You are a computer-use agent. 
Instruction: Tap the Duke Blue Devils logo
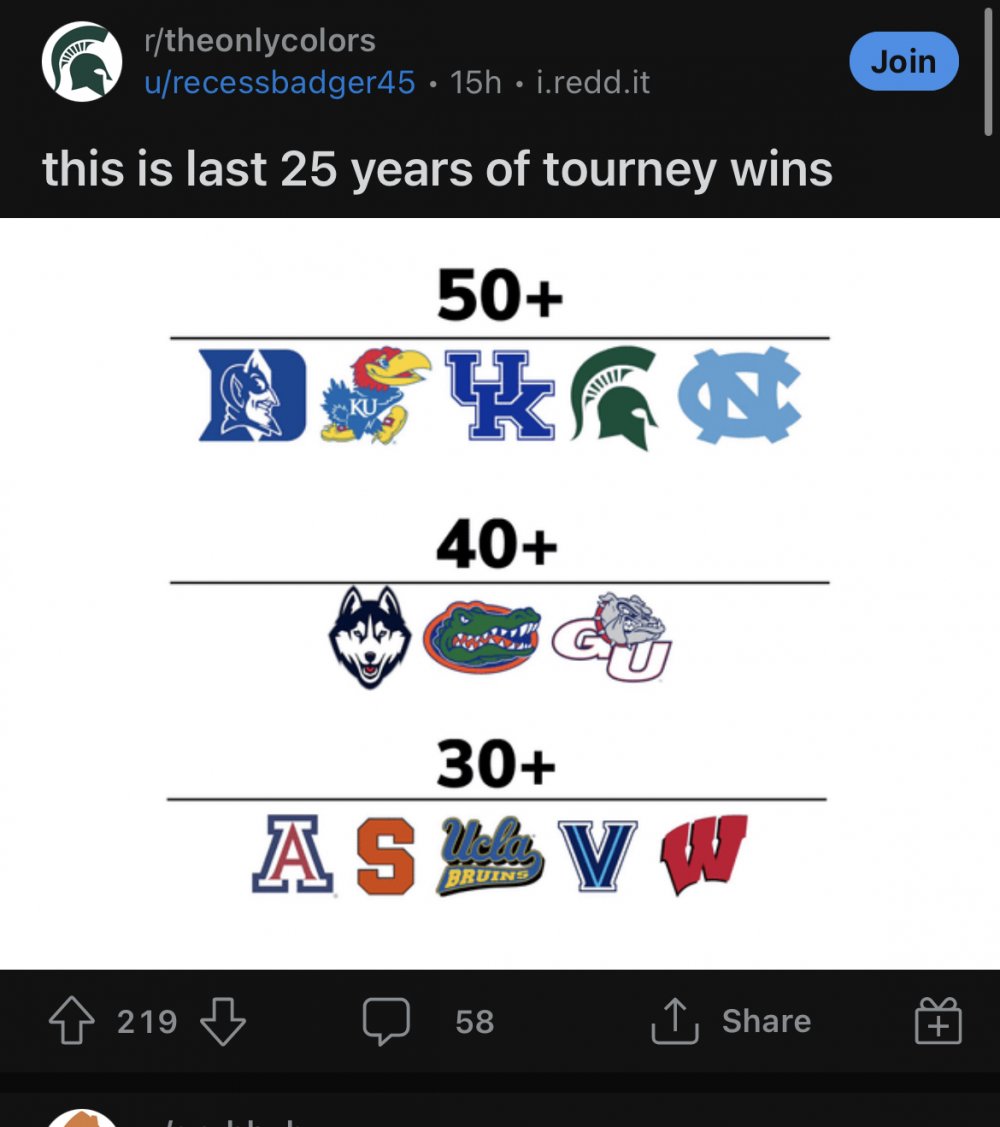coord(252,396)
